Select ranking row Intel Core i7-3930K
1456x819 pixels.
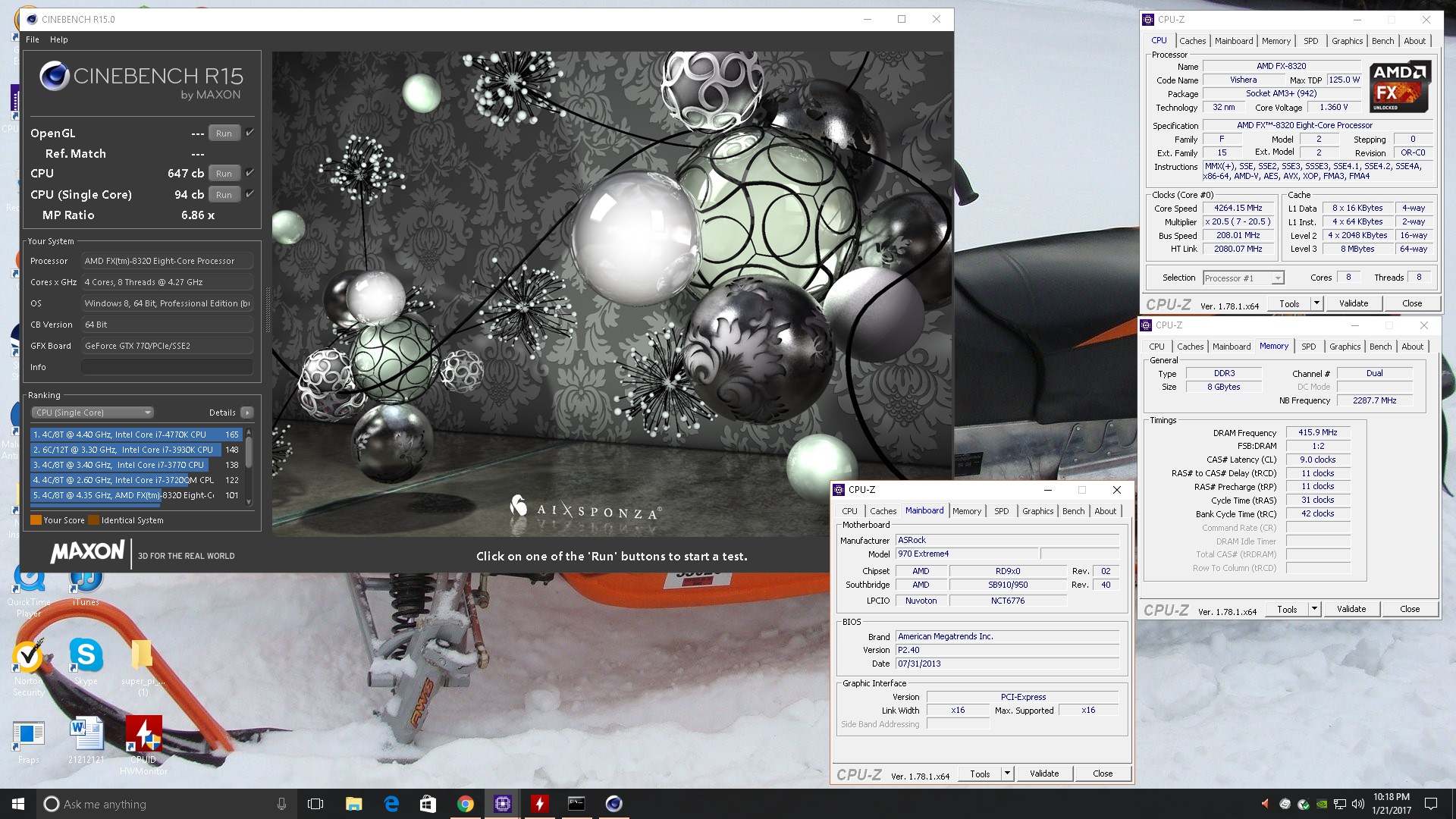click(x=135, y=450)
